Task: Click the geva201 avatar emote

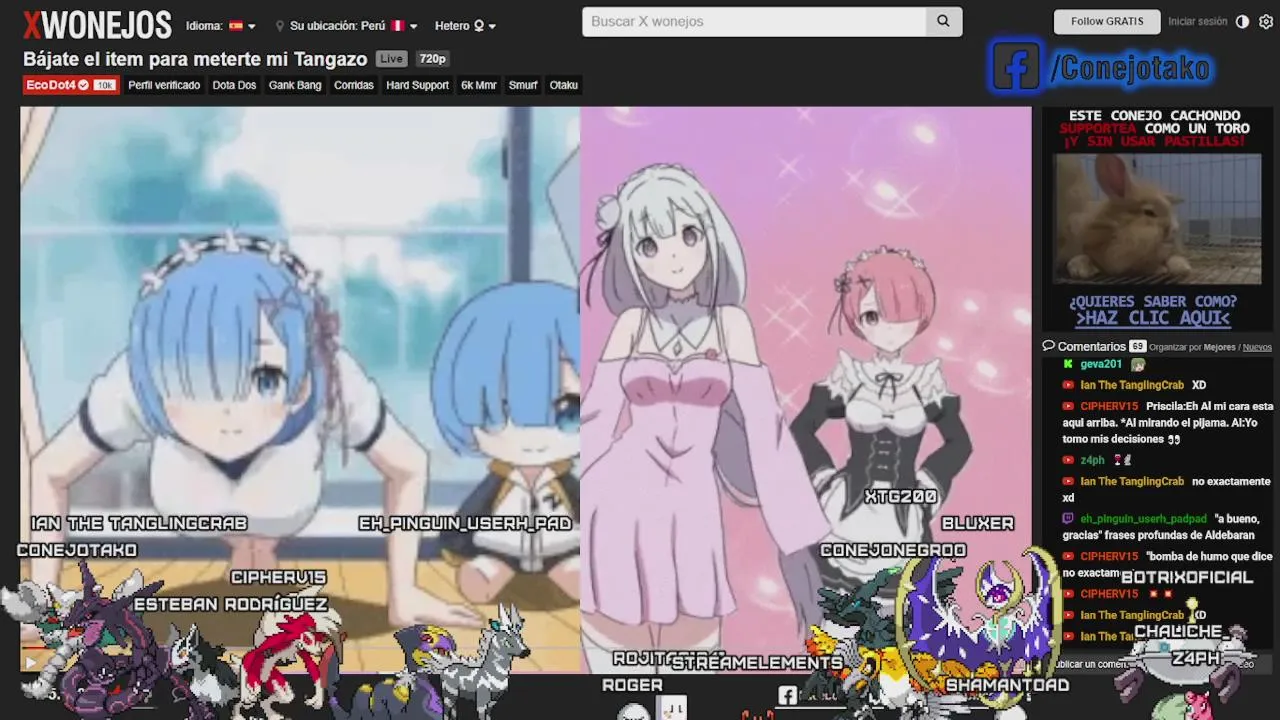Action: coord(1137,365)
